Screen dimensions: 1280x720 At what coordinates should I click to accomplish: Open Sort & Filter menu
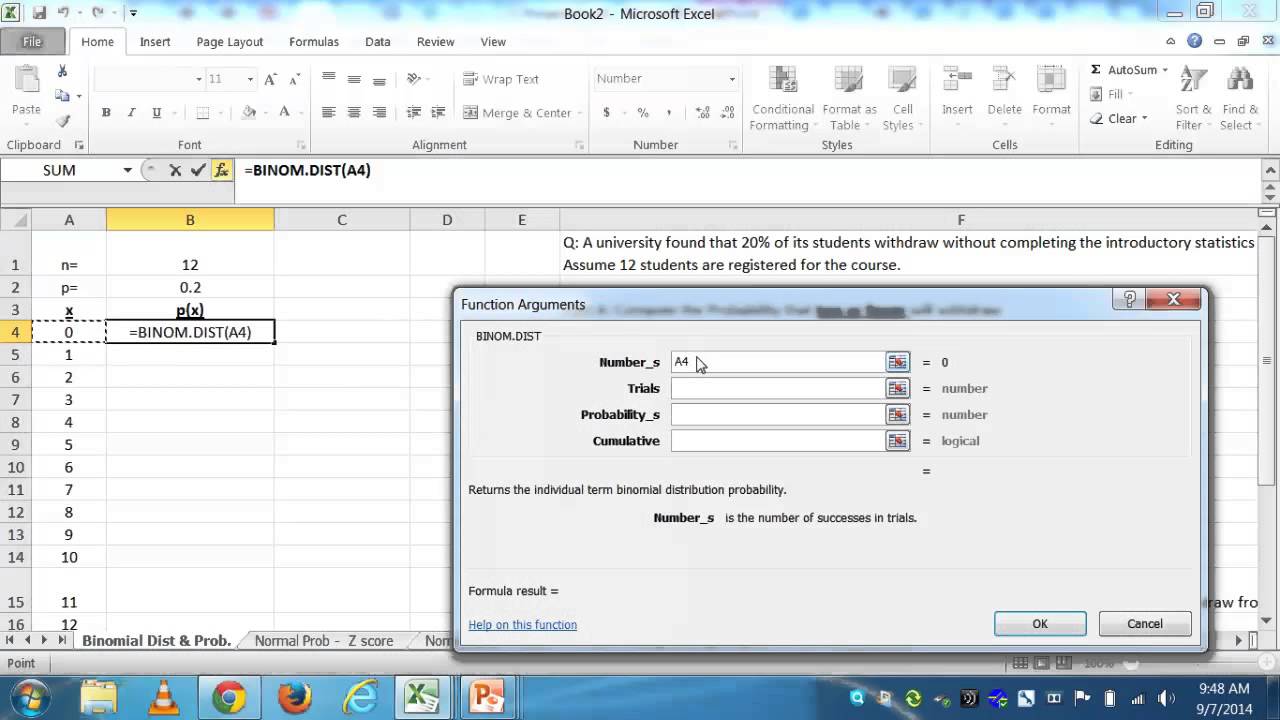(1193, 98)
